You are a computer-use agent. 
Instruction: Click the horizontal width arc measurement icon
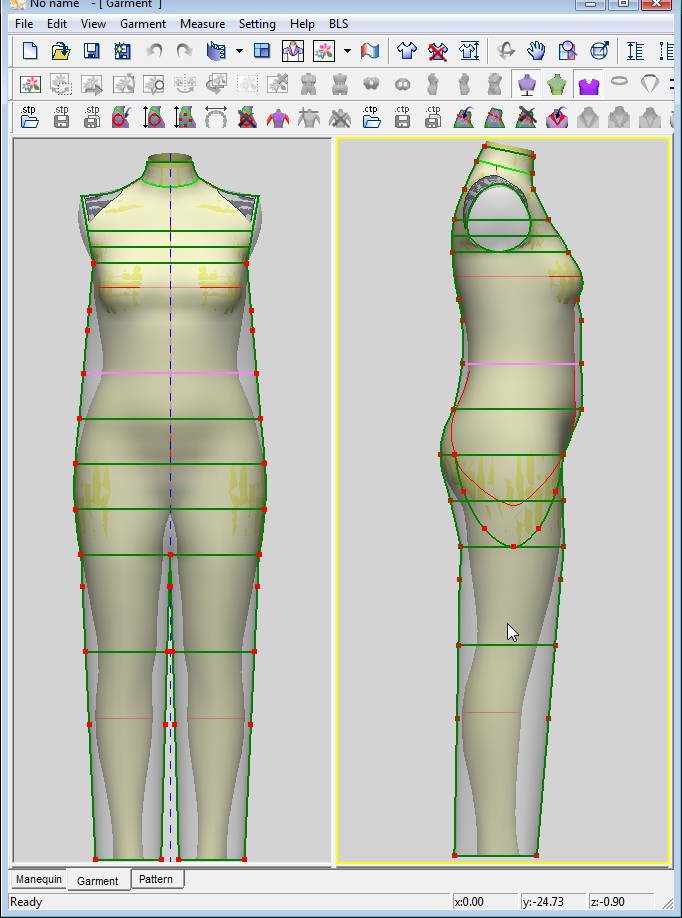pos(215,117)
